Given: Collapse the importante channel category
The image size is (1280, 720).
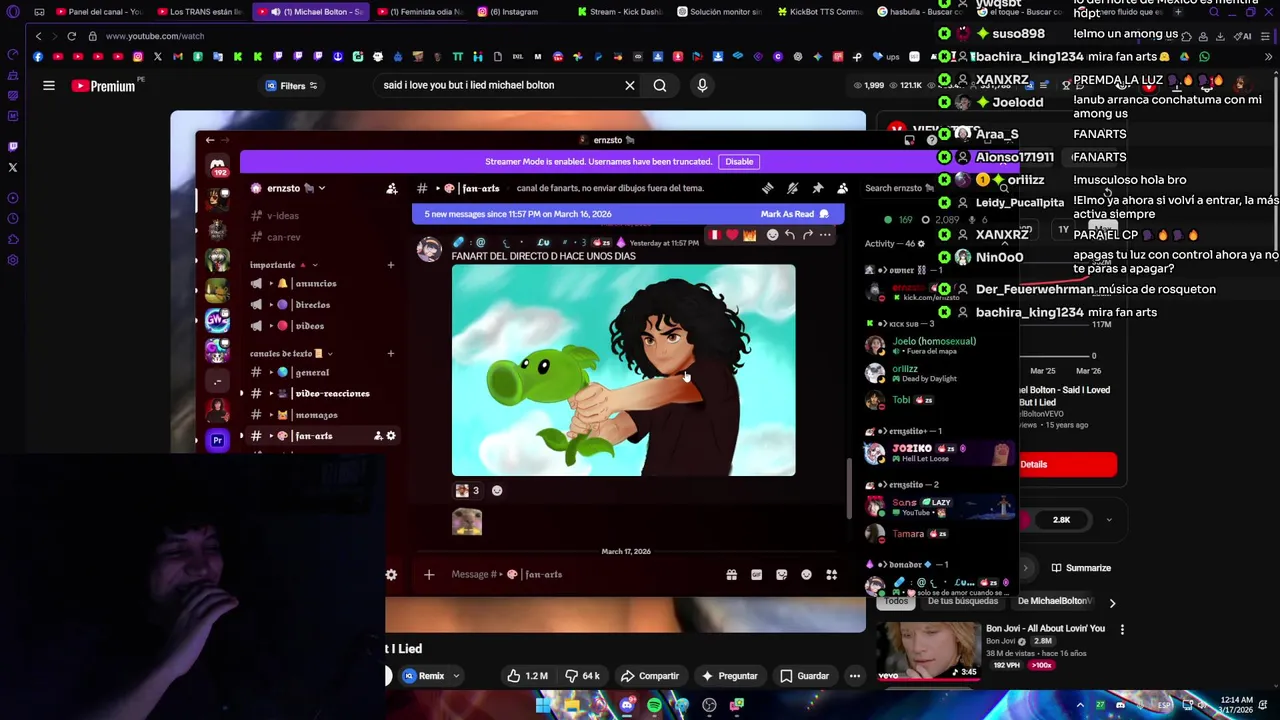Looking at the screenshot, I should click(x=284, y=265).
